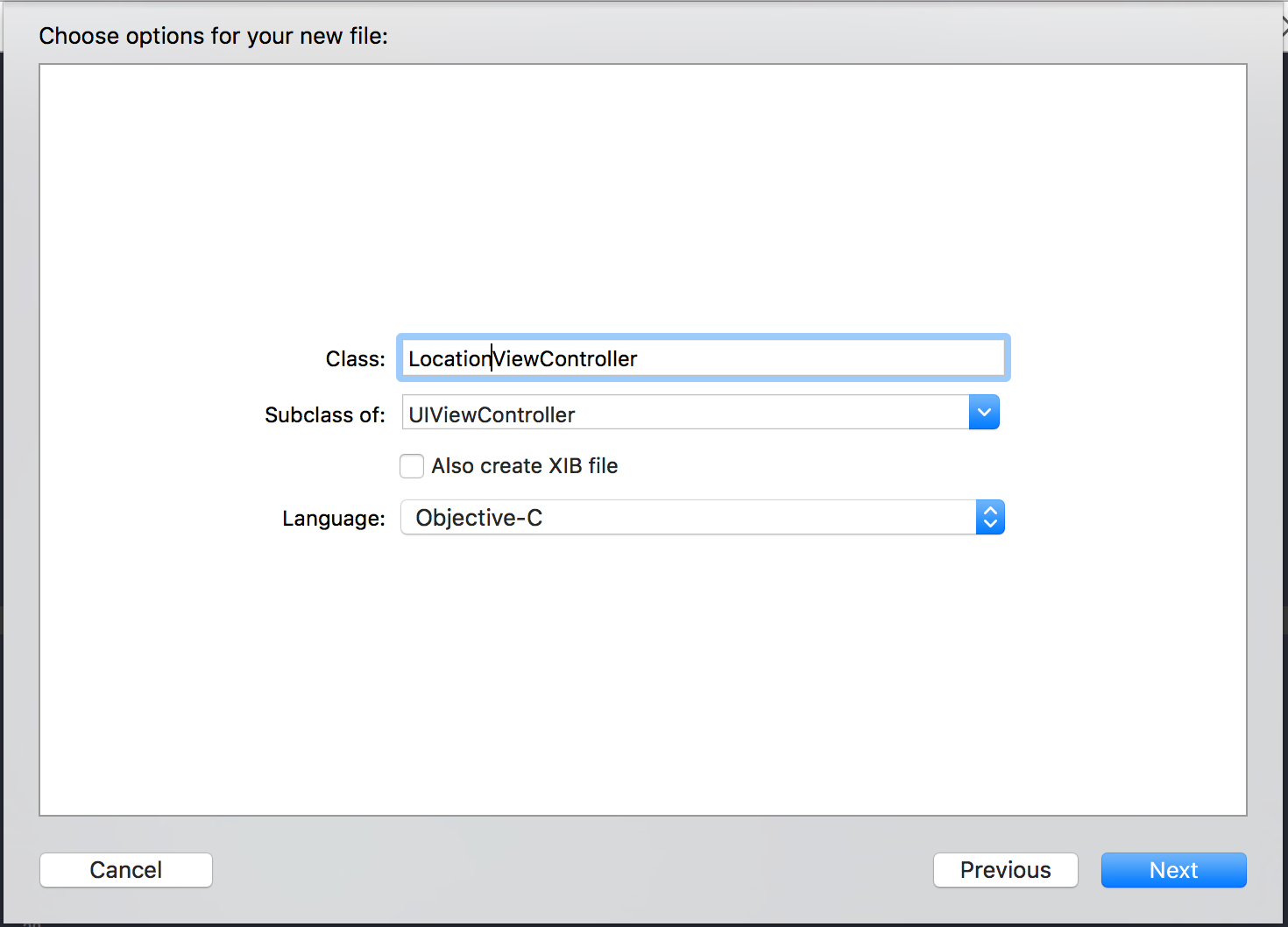Cancel the new file dialog
The height and width of the screenshot is (927, 1288).
pos(126,870)
